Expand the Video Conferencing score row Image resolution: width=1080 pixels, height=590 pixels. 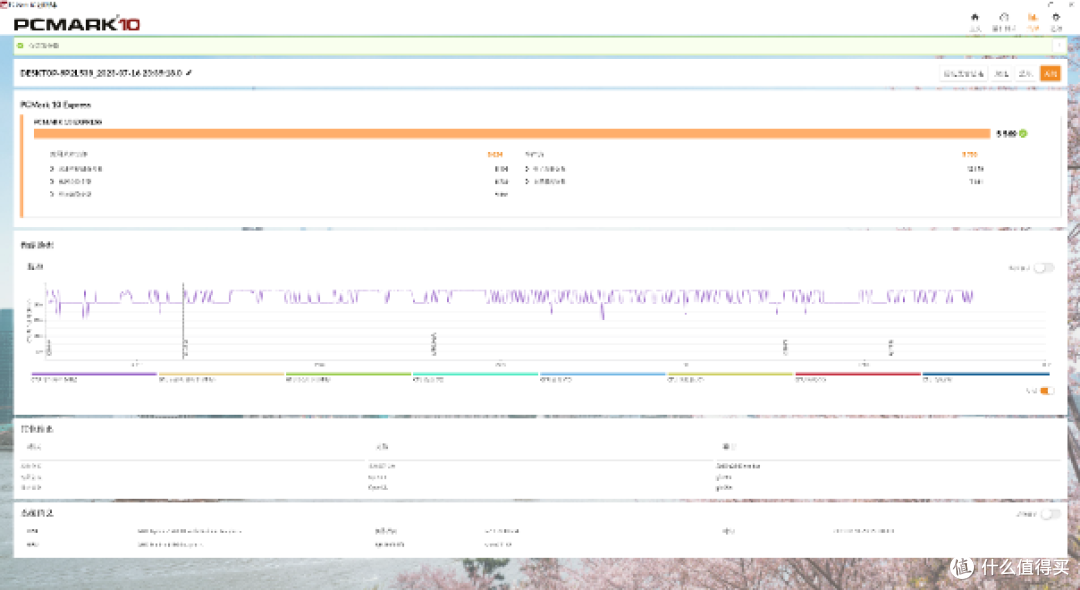pyautogui.click(x=279, y=182)
